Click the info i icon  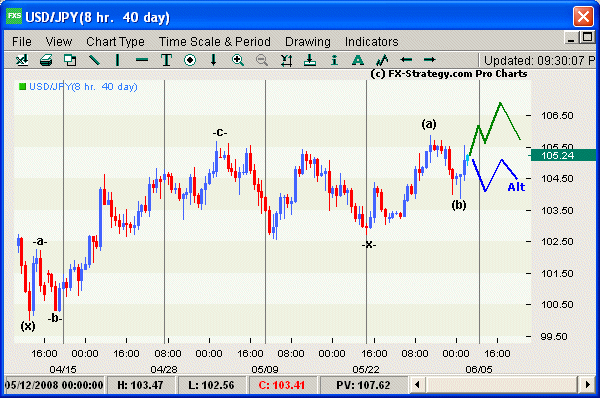coord(334,60)
